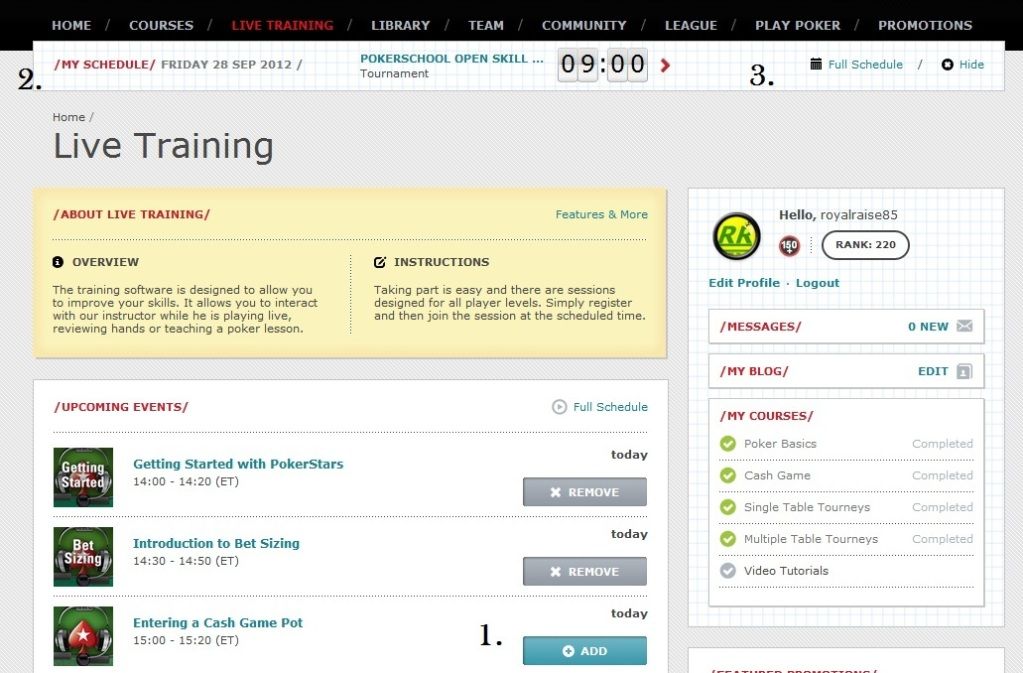This screenshot has height=673, width=1023.
Task: Click the Messages envelope icon
Action: pos(964,326)
